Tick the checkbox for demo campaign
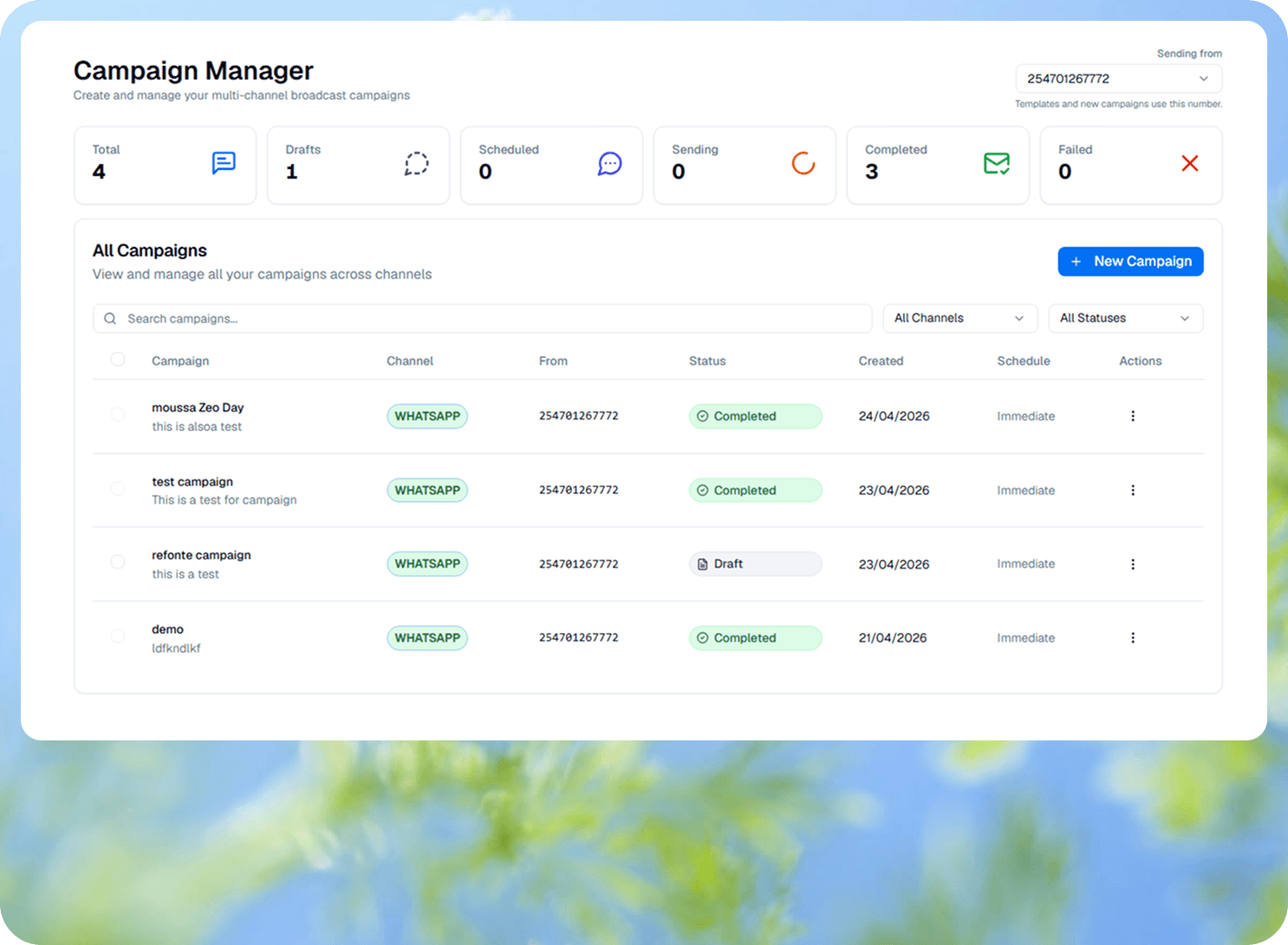 click(x=118, y=635)
